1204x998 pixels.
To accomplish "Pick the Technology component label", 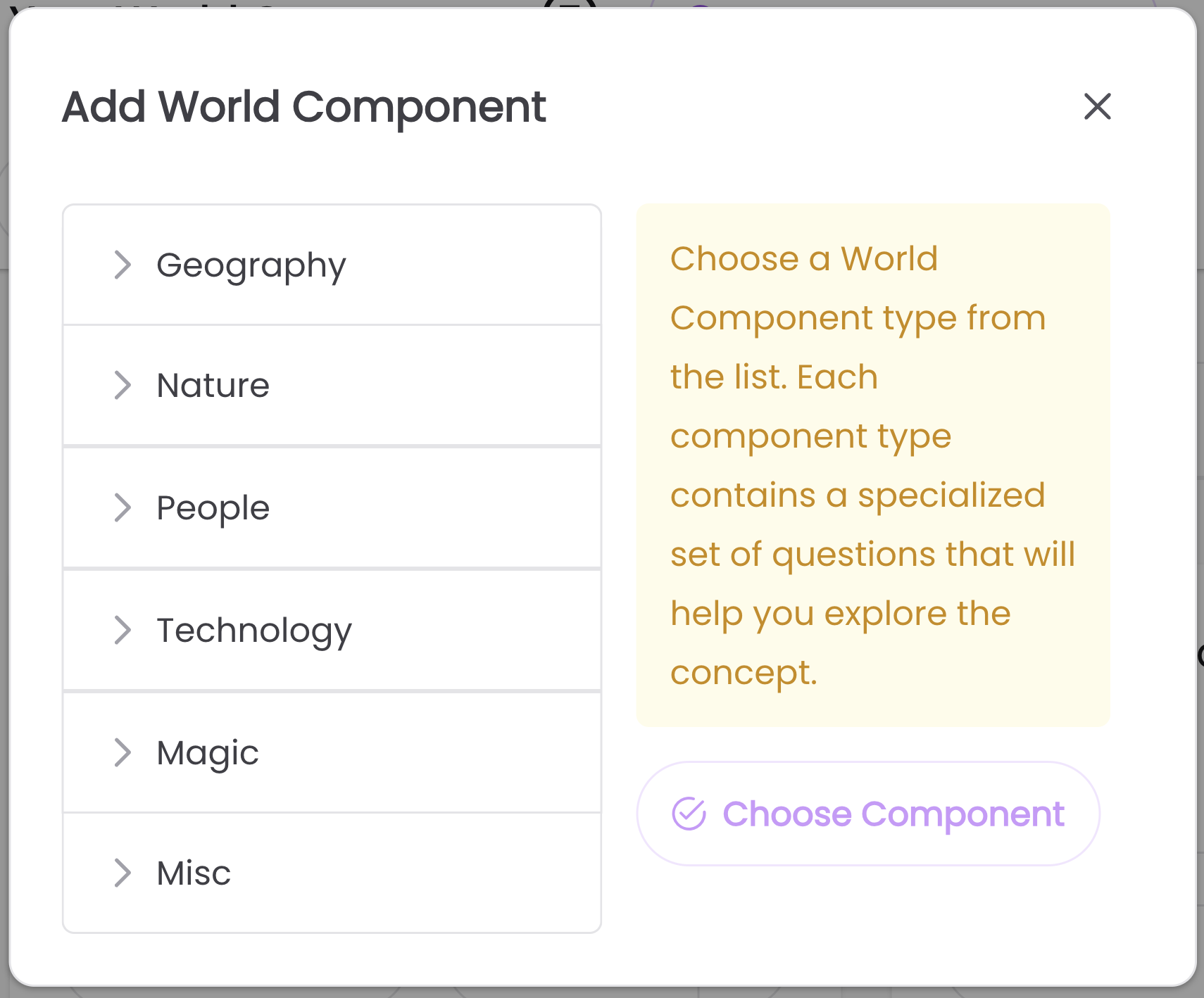I will pyautogui.click(x=253, y=631).
